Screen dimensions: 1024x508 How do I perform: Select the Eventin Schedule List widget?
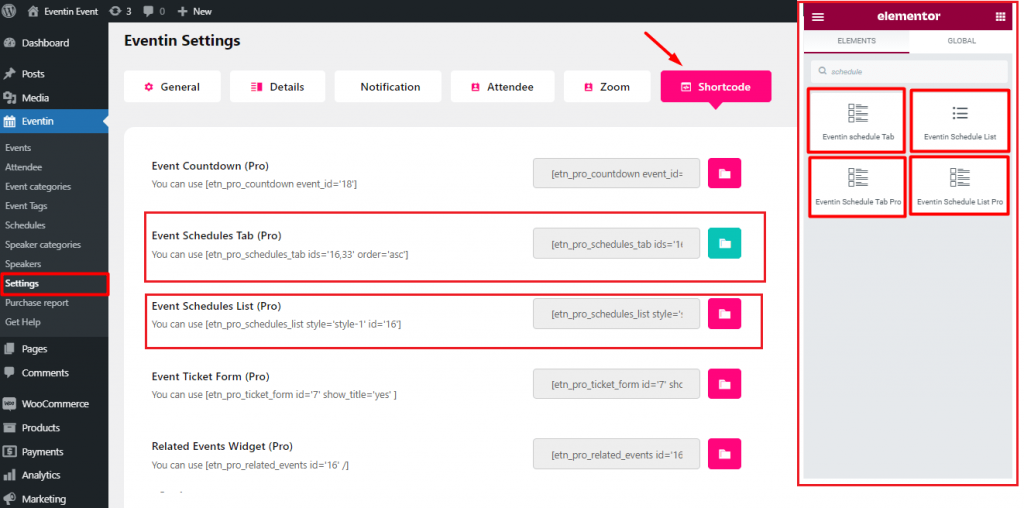click(x=959, y=120)
